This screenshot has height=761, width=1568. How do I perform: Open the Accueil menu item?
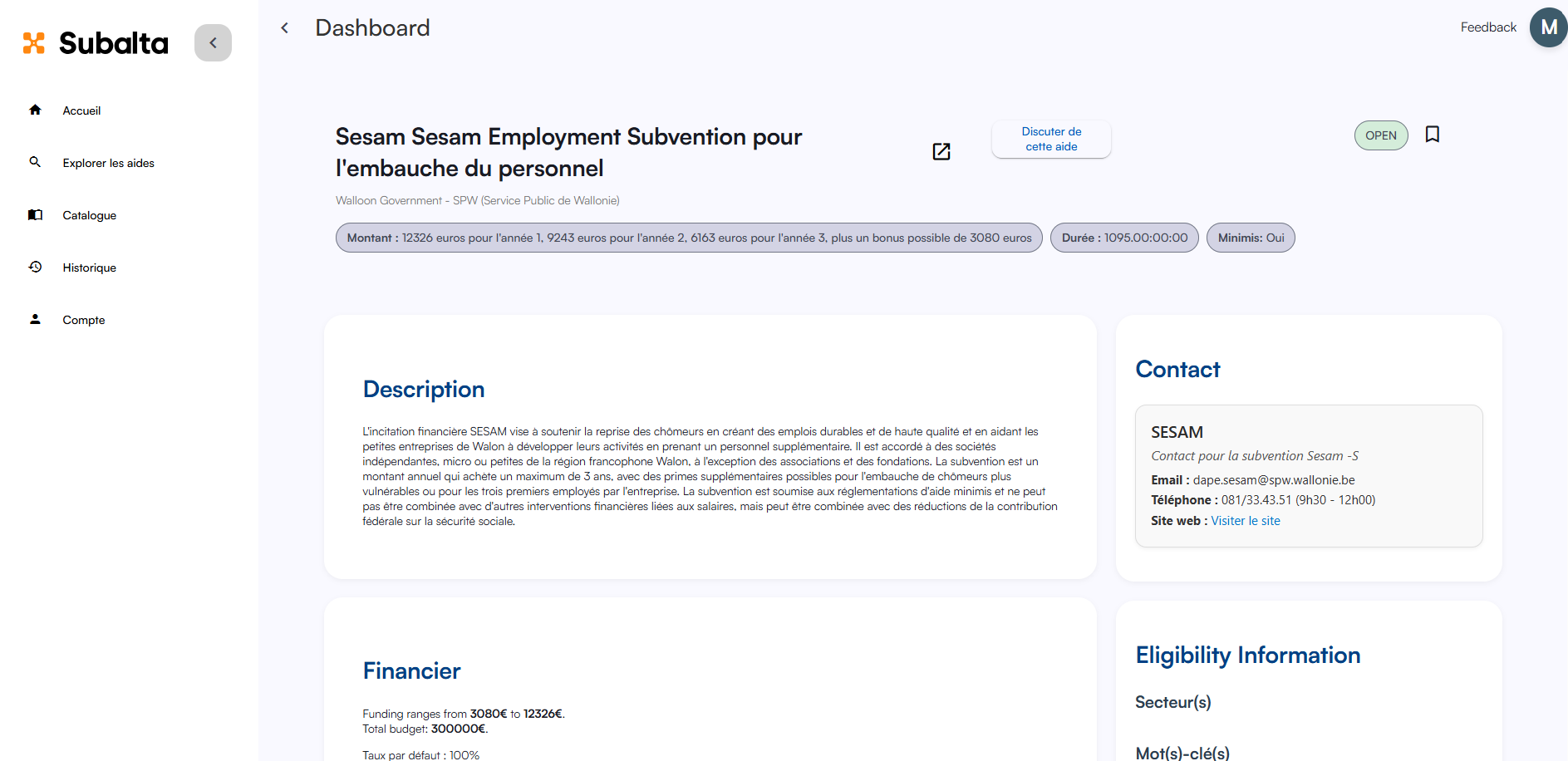(x=81, y=110)
